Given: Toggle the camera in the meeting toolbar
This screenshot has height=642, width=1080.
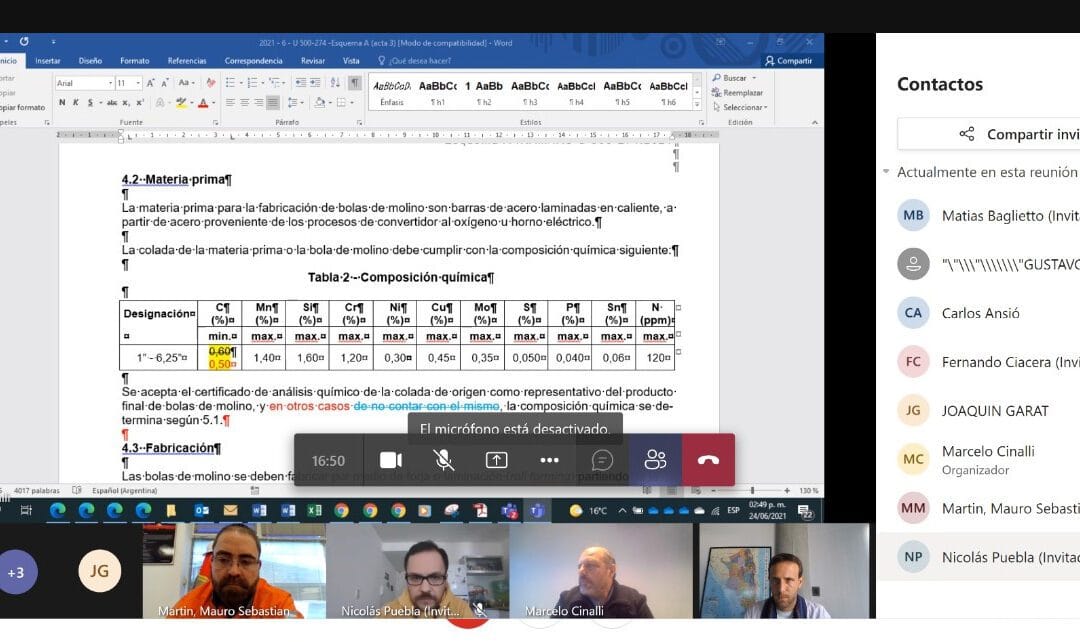Looking at the screenshot, I should coord(391,460).
